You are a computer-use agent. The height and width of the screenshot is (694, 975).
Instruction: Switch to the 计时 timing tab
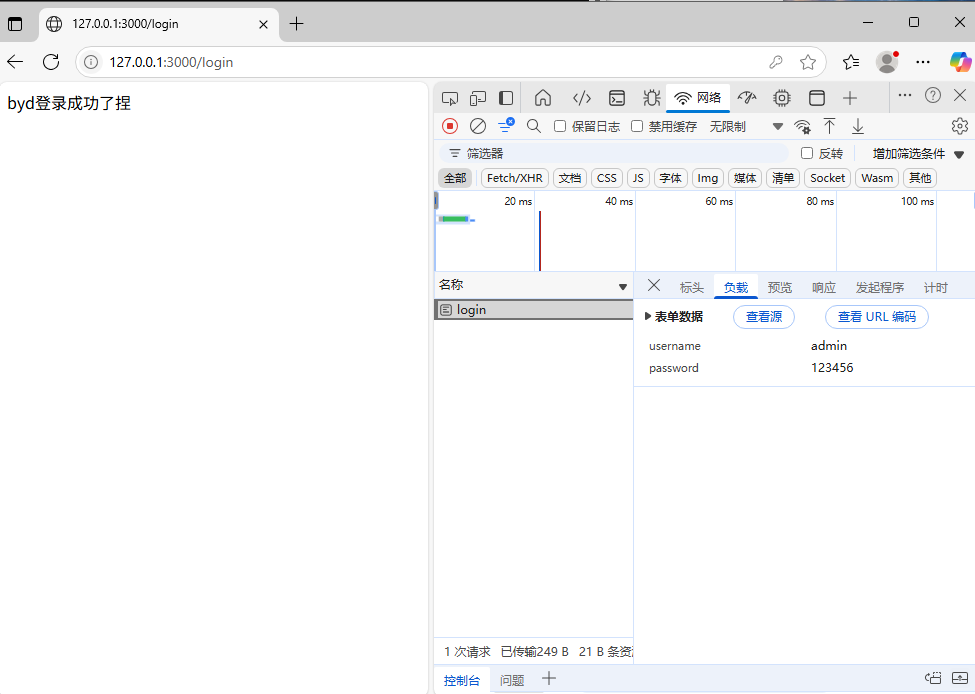[936, 287]
